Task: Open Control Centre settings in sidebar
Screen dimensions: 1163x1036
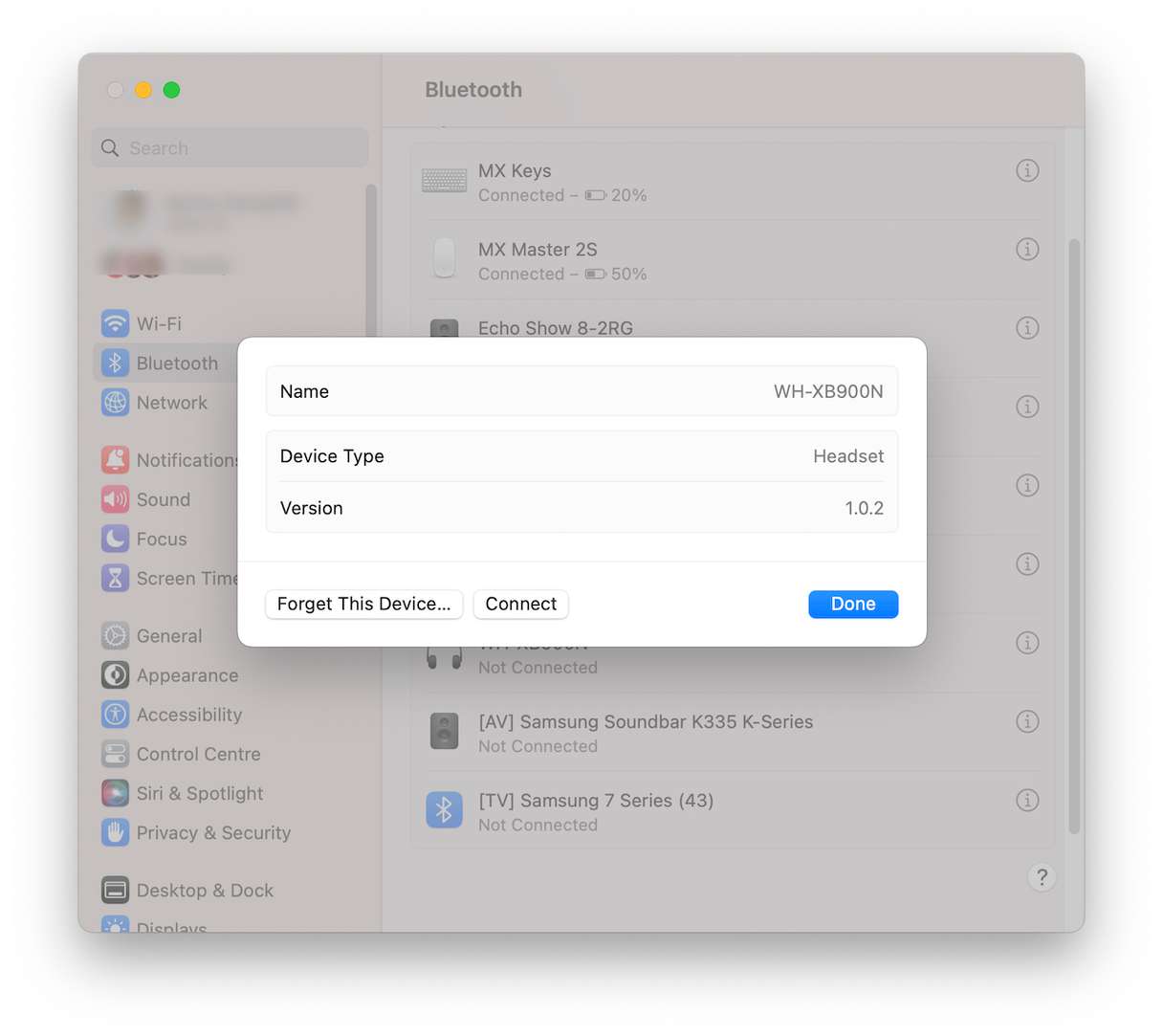Action: pyautogui.click(x=182, y=754)
